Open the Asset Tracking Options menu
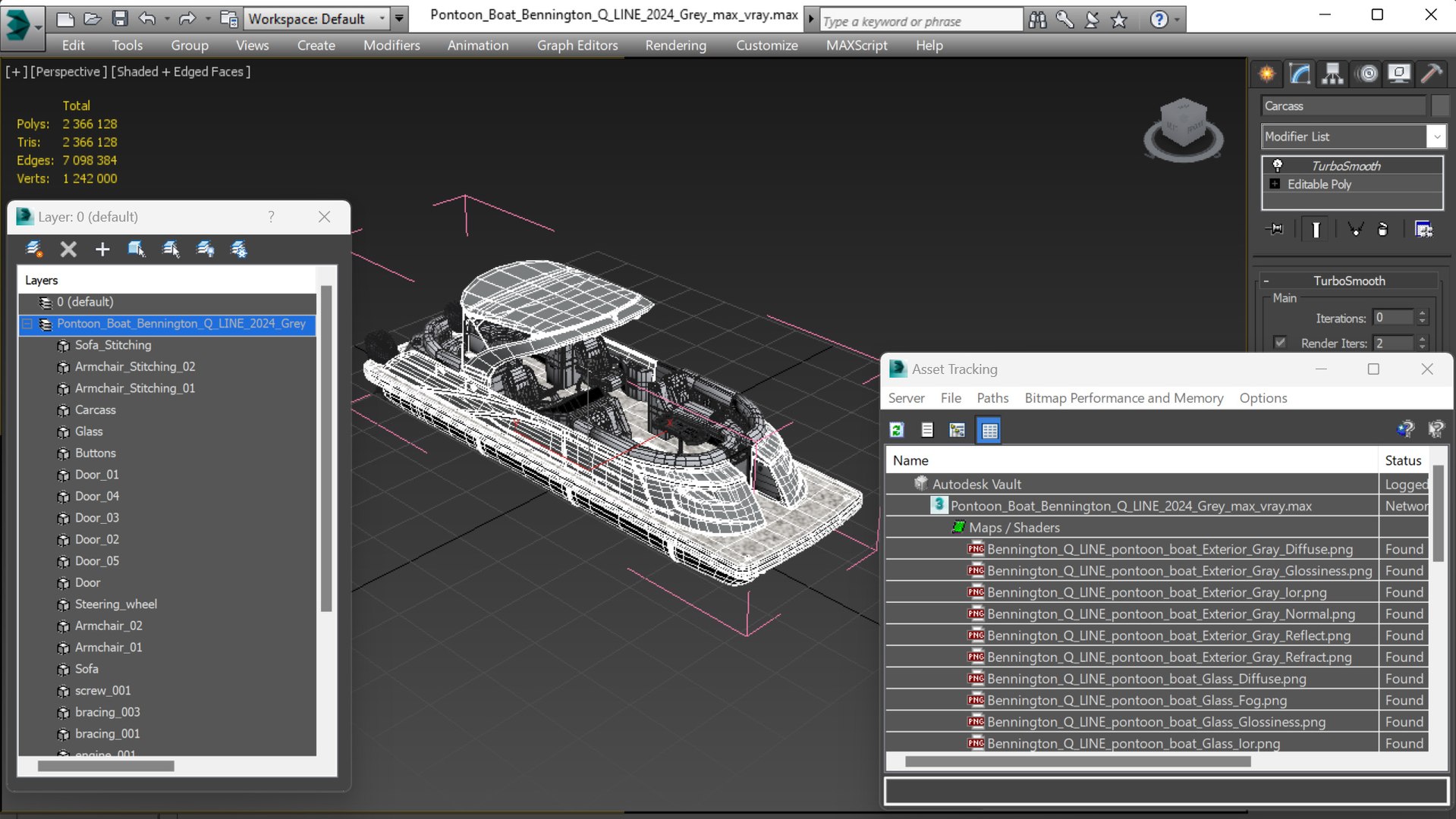The height and width of the screenshot is (819, 1456). 1263,398
